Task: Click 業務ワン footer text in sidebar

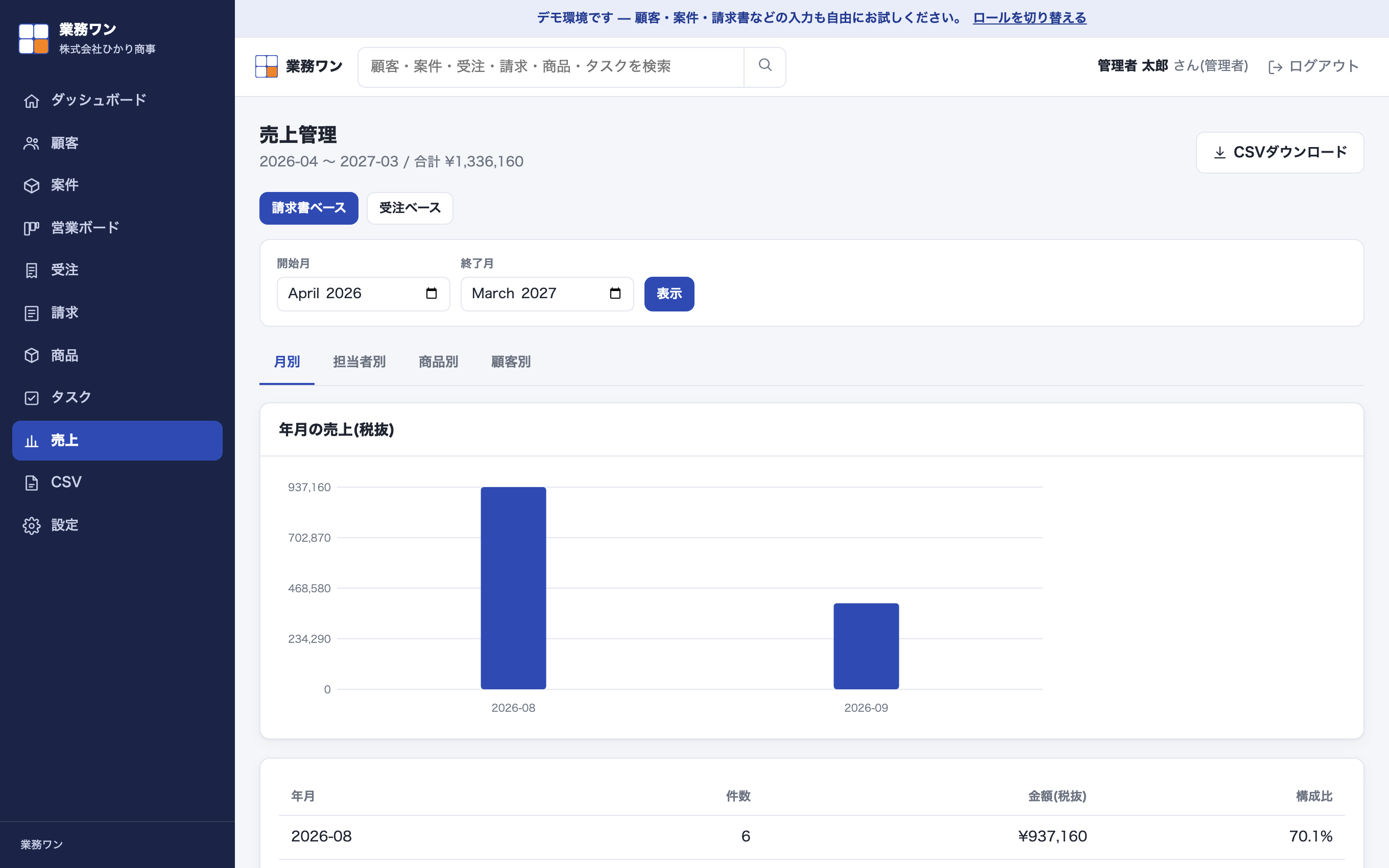Action: pyautogui.click(x=42, y=845)
